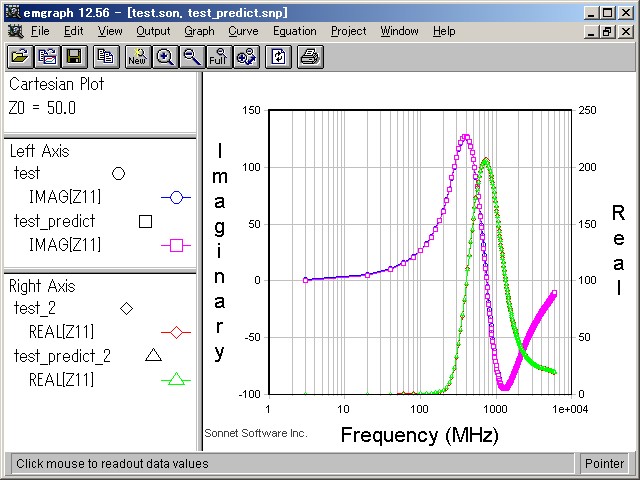
Task: Open the Window menu
Action: (x=399, y=31)
